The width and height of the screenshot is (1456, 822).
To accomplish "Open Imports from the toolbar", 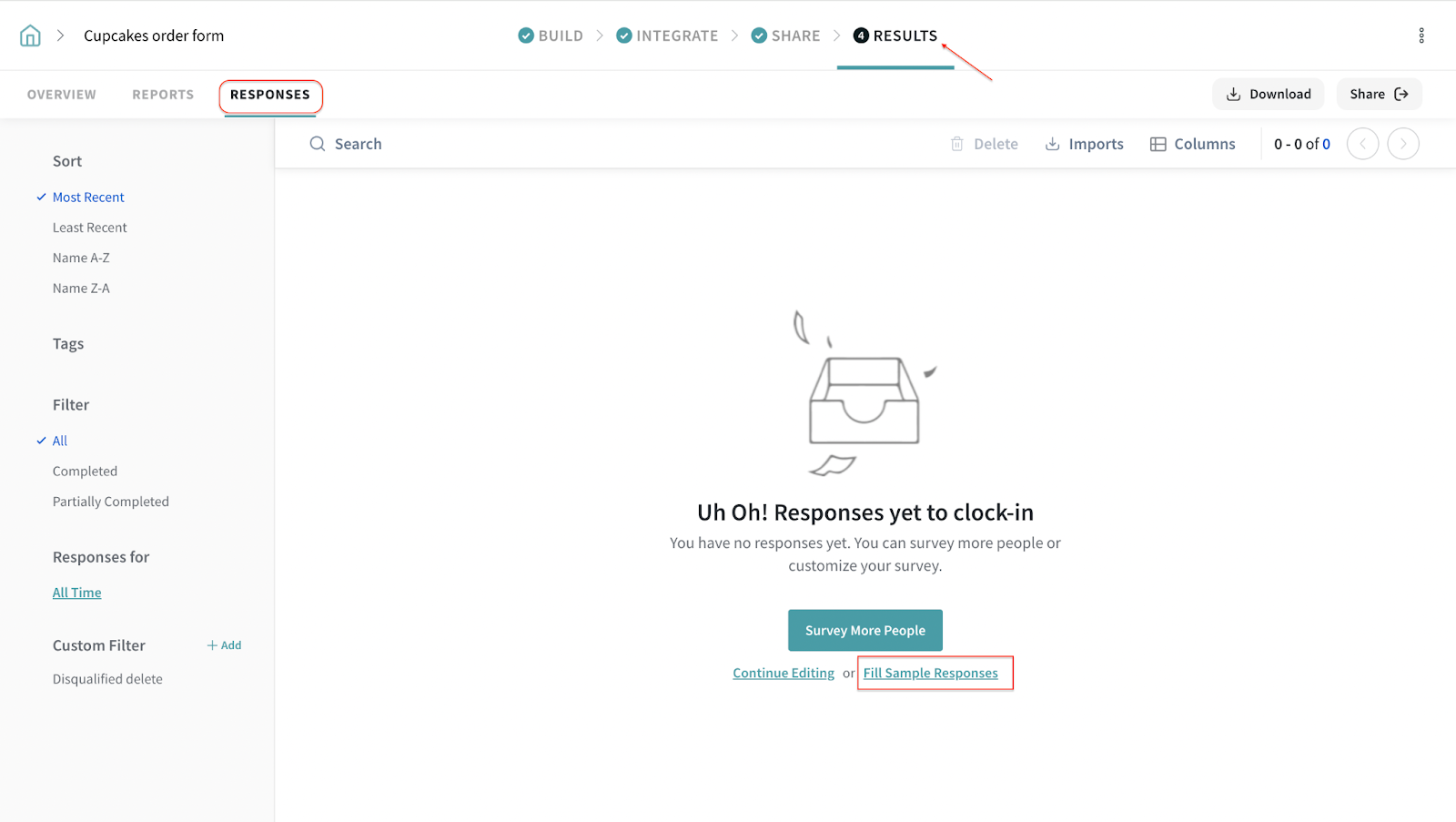I will tap(1084, 144).
